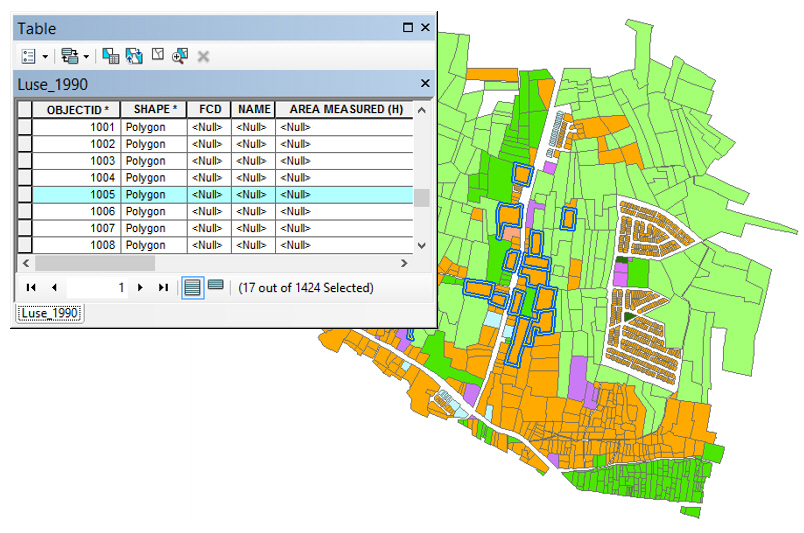Click the AREA MEASURED (H) column header
Image resolution: width=804 pixels, height=533 pixels.
coord(346,109)
